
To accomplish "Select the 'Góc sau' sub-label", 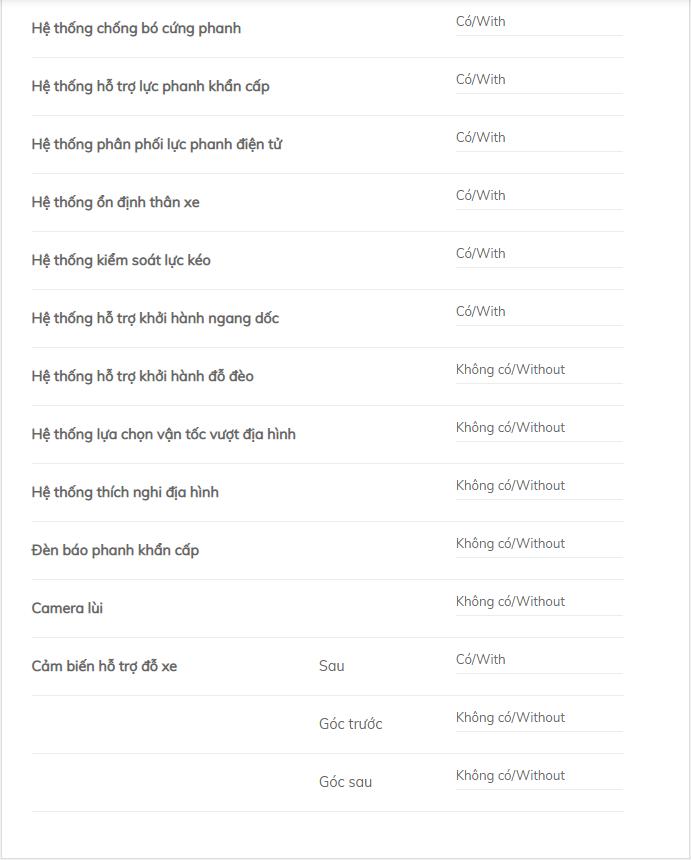I will 346,782.
